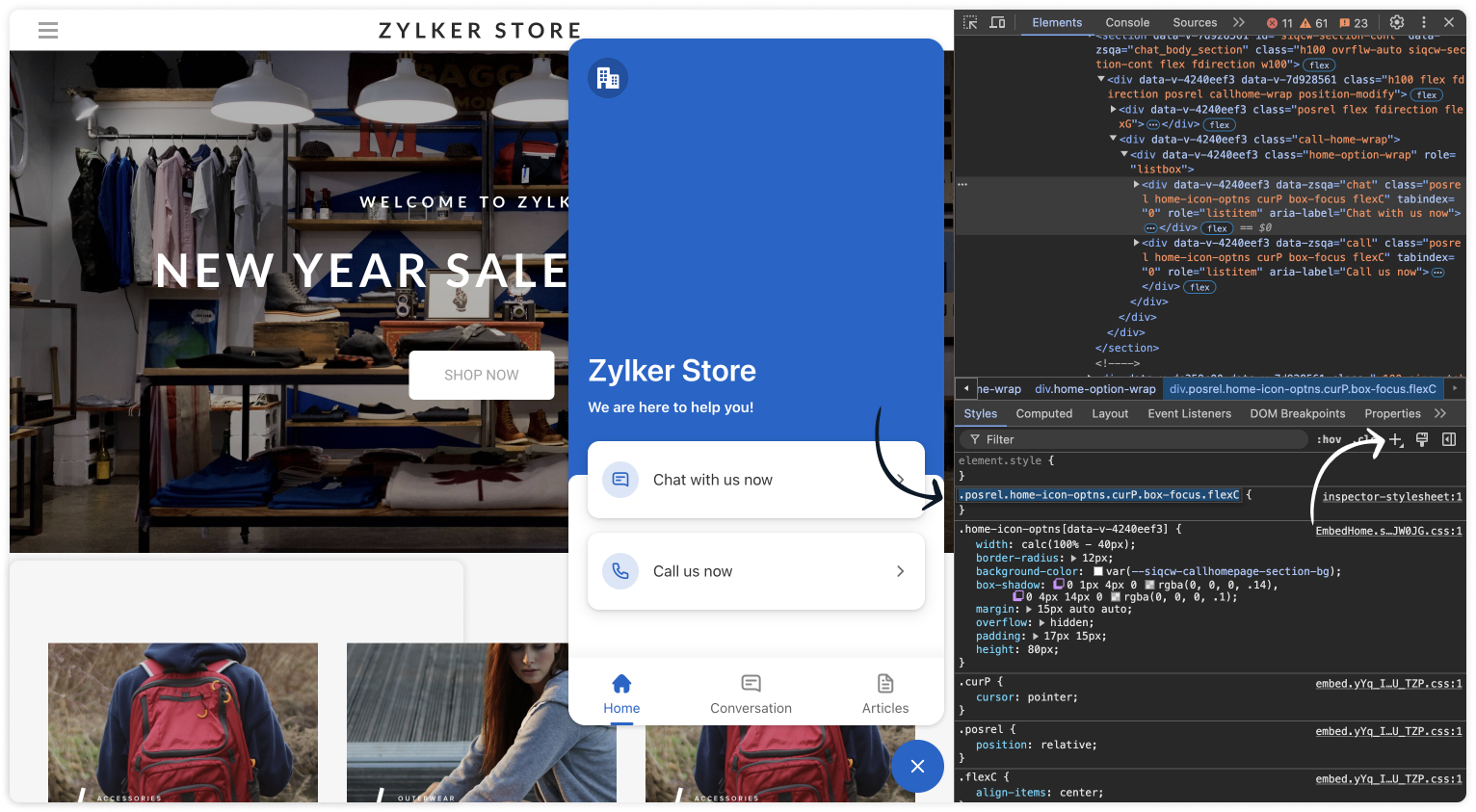The image size is (1476, 812).
Task: Toggle the :hov element state button
Action: (1330, 439)
